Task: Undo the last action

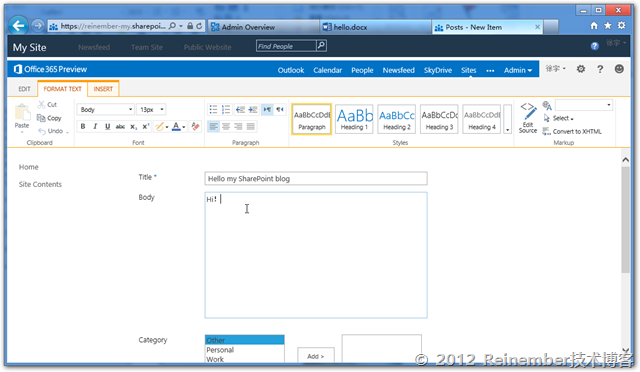Action: (x=51, y=131)
